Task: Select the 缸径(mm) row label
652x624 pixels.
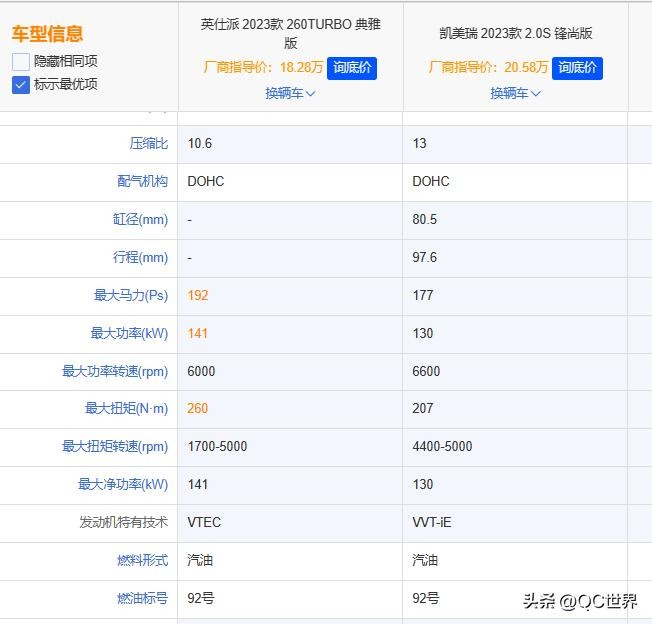Action: coord(140,220)
